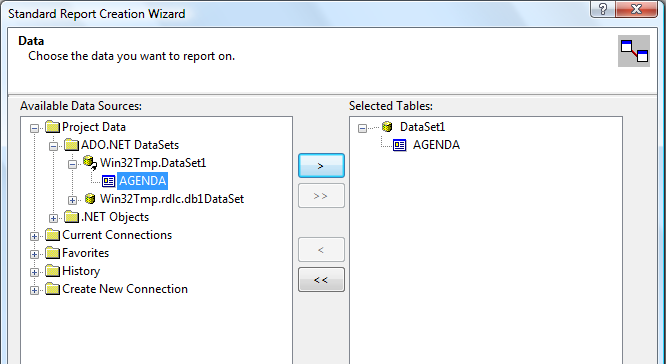
Task: Select the Favorites tree item
Action: (x=85, y=253)
